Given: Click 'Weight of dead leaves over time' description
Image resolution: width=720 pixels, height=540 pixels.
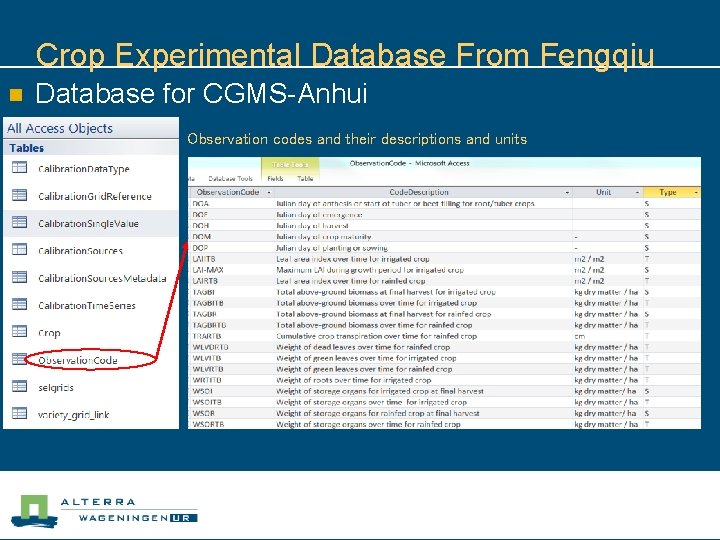Looking at the screenshot, I should (363, 347).
